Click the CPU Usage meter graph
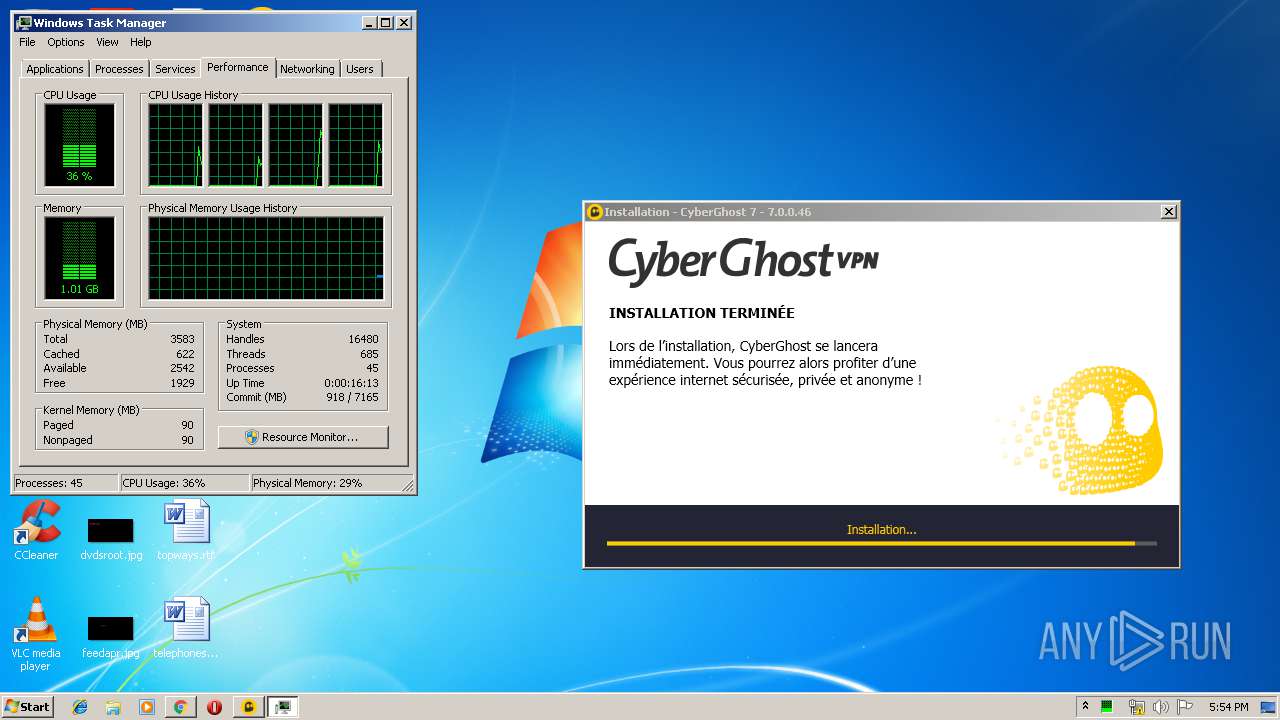Screen dimensions: 1280x720 click(79, 144)
